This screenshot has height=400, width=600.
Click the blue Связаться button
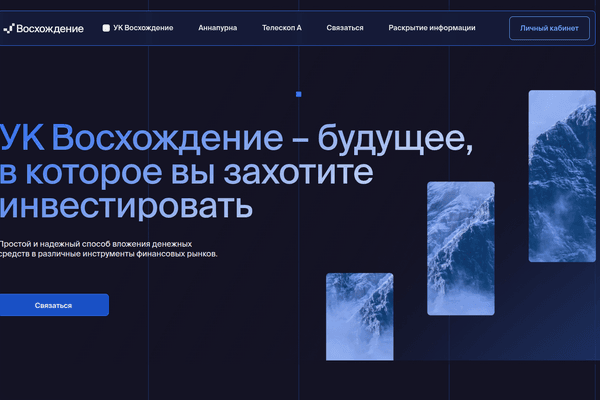(x=54, y=305)
